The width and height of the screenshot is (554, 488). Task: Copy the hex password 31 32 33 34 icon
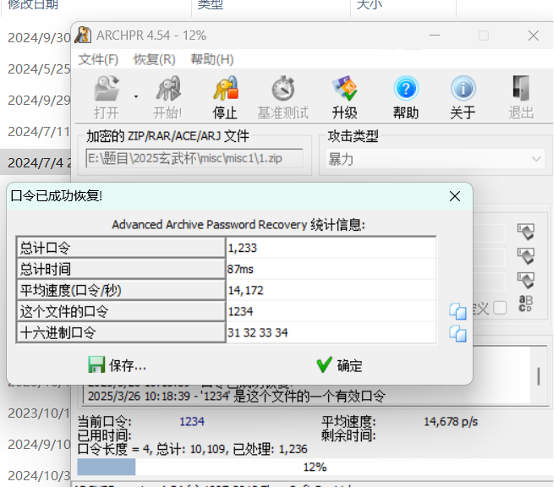pyautogui.click(x=458, y=334)
